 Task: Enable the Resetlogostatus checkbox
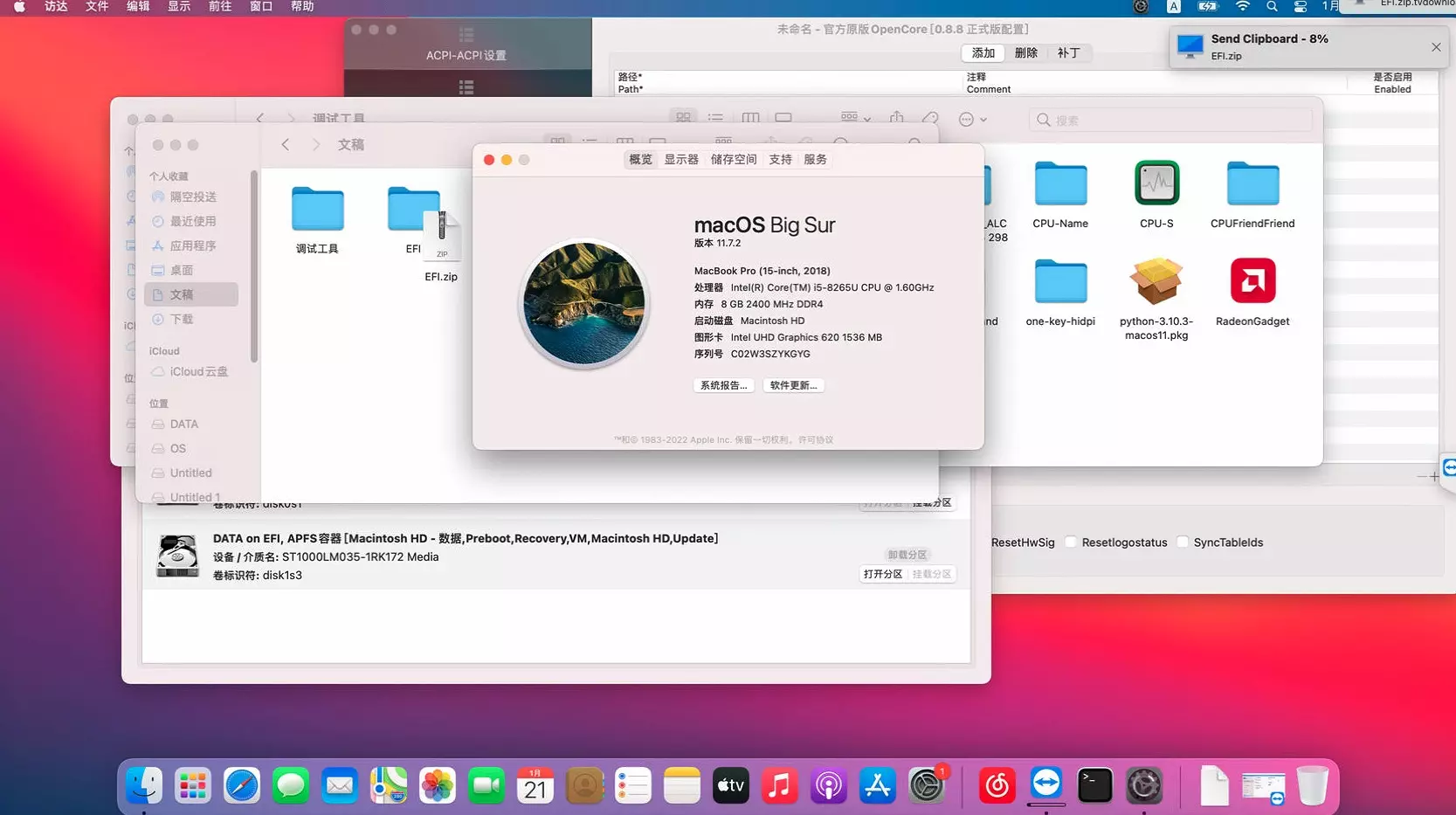pos(1071,542)
